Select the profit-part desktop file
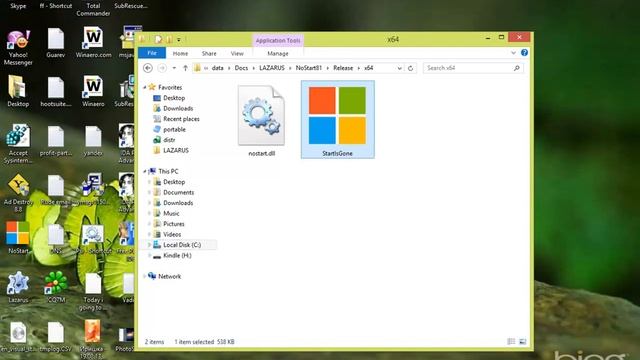This screenshot has width=640, height=360. tap(56, 141)
